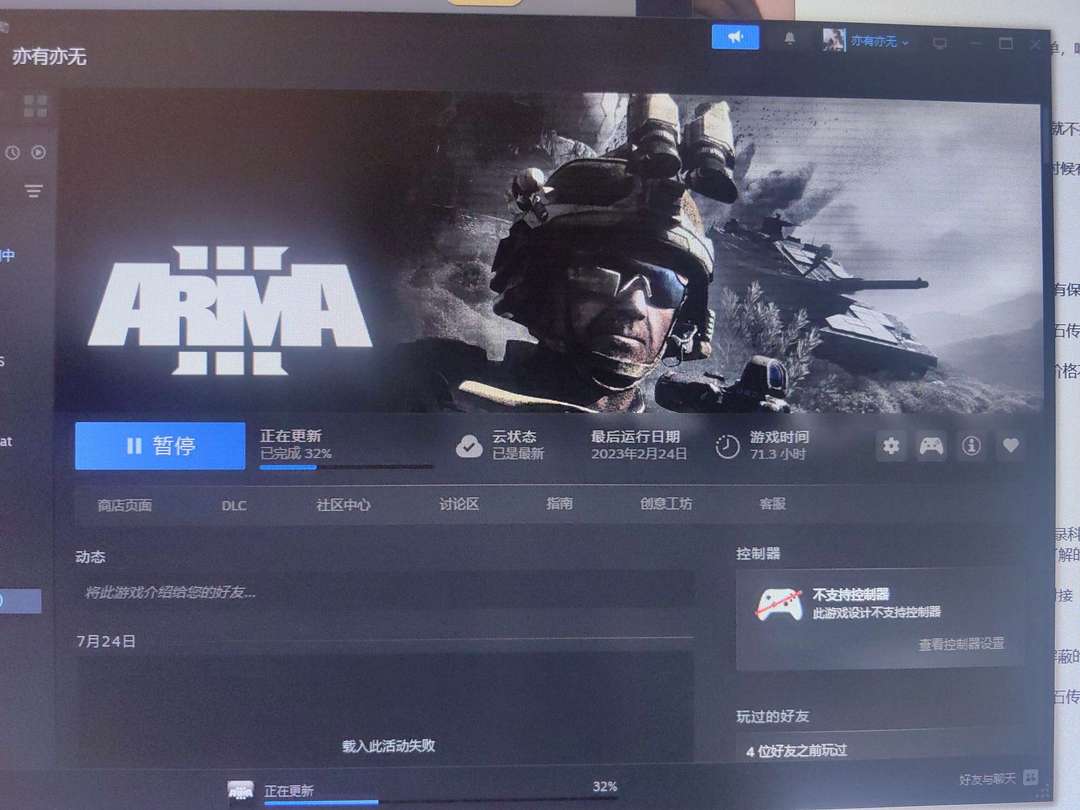Click the 正在更新 label in bottom bar
The image size is (1080, 810).
(x=289, y=791)
